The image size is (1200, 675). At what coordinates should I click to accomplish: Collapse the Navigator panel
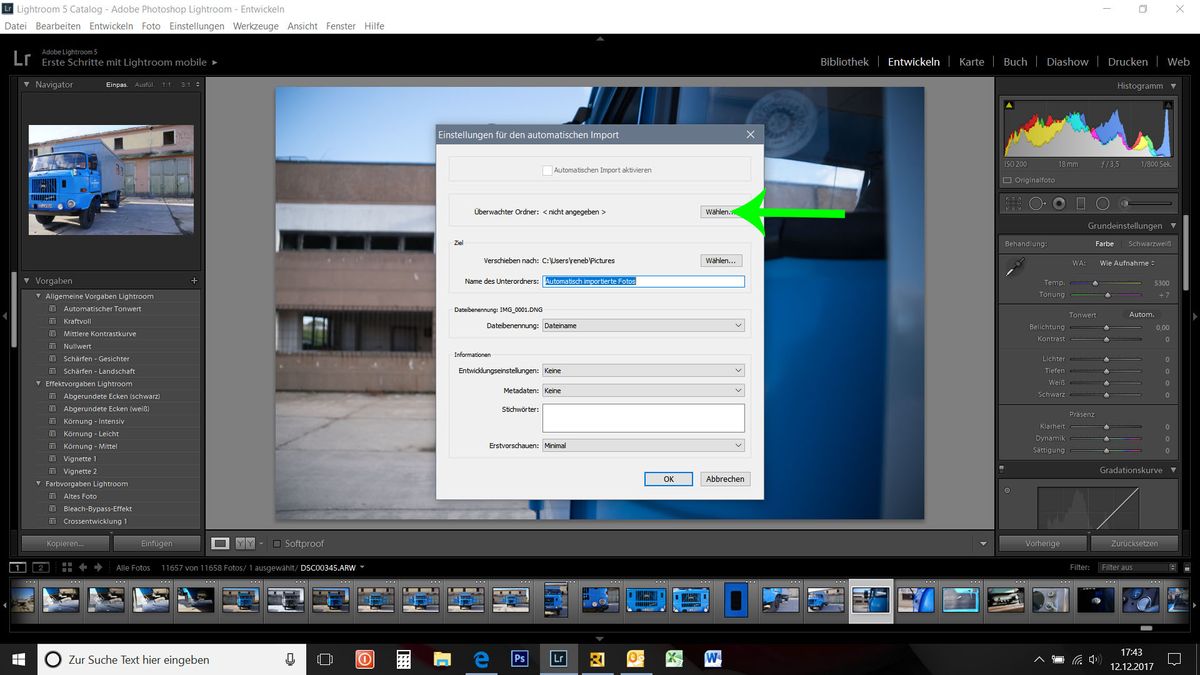point(27,85)
